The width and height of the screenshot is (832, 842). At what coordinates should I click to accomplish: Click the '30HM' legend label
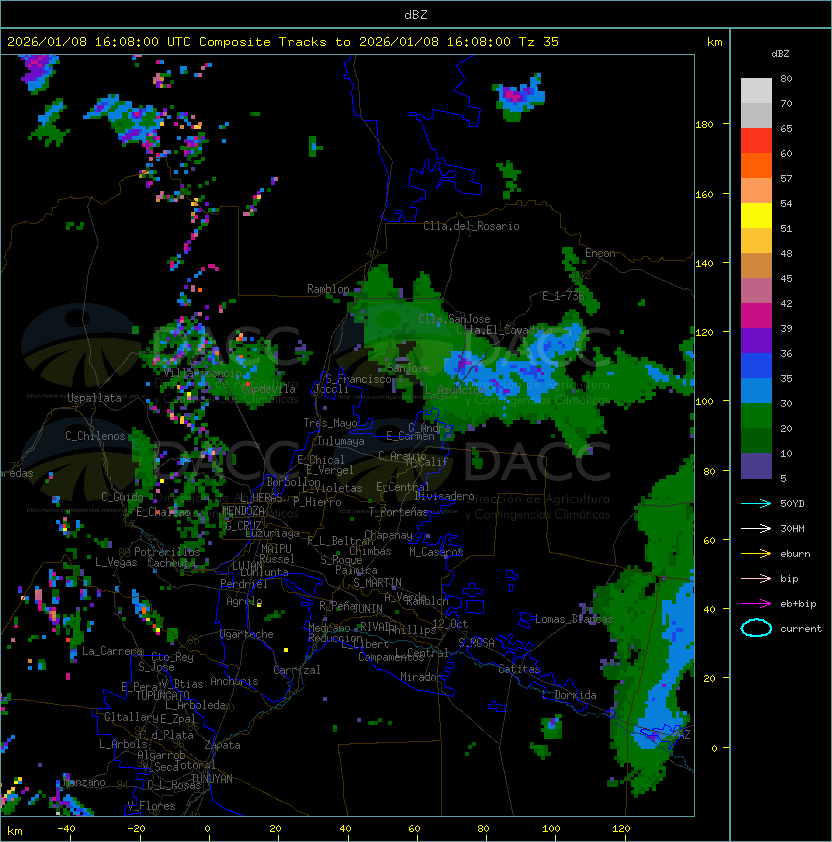(x=792, y=529)
